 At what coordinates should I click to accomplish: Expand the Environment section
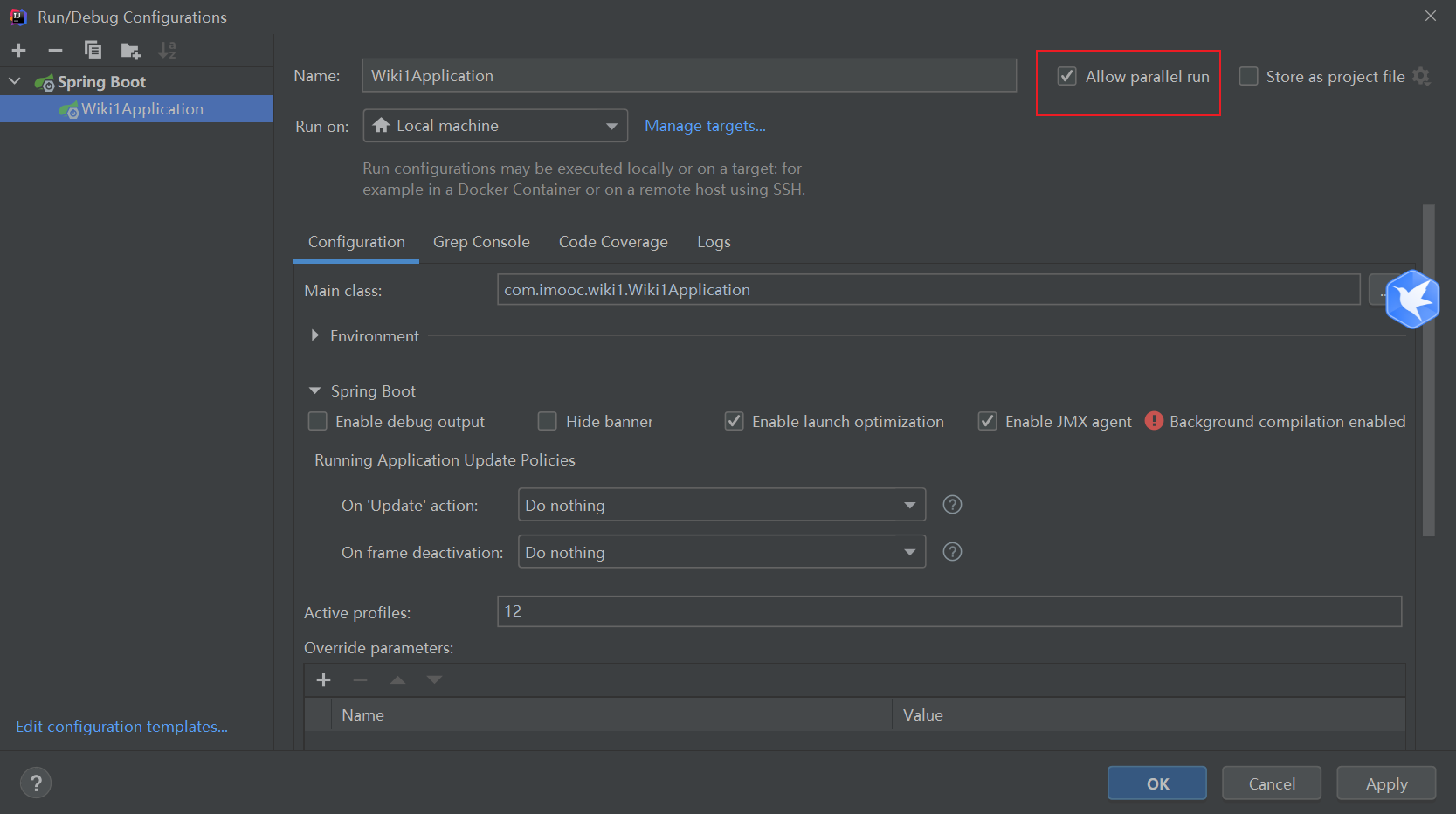[315, 335]
